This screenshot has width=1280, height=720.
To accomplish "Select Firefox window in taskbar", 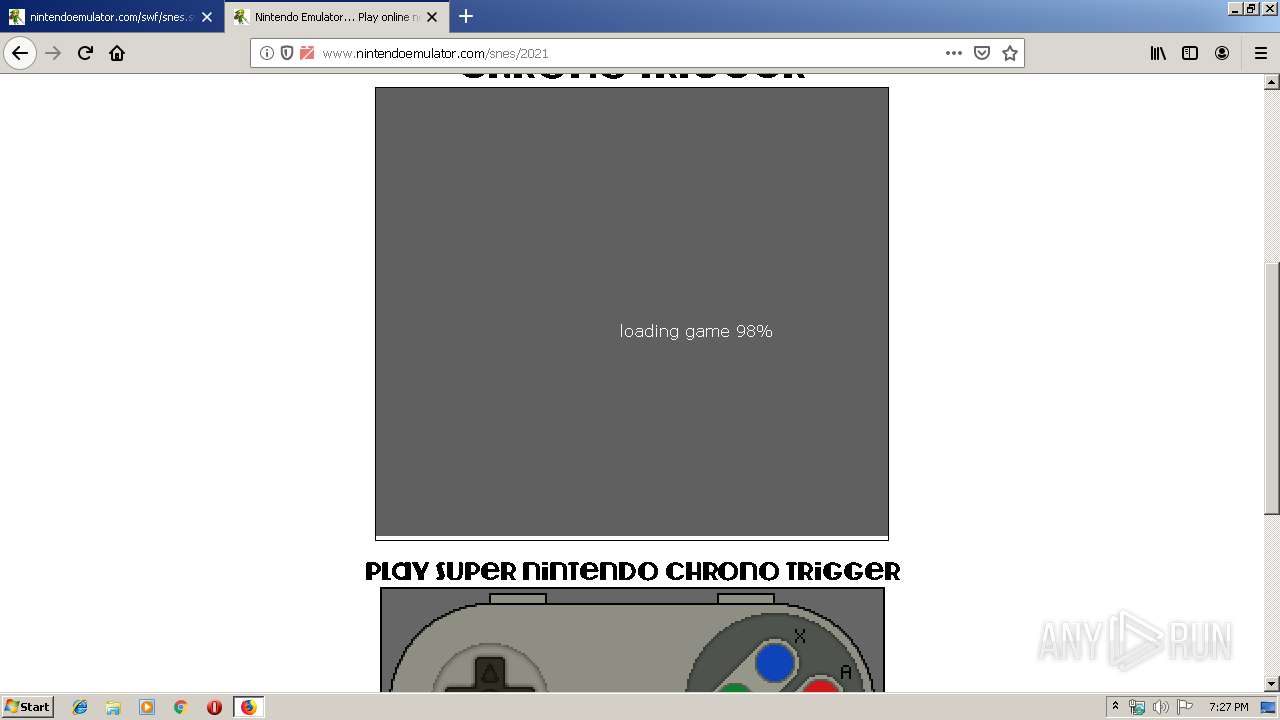I will 248,707.
